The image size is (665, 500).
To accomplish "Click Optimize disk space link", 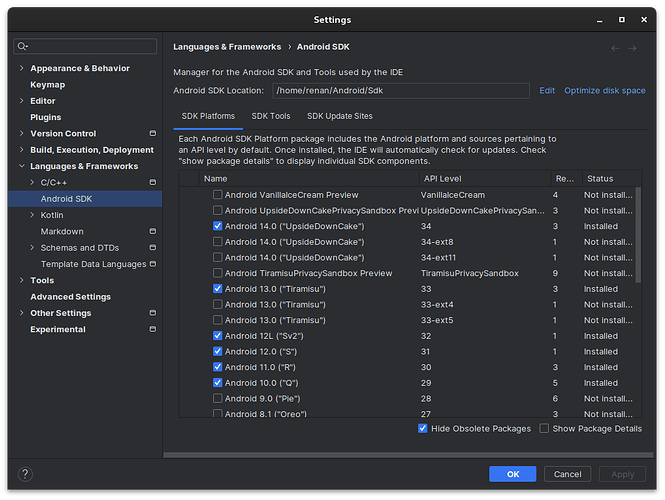I will 604,90.
